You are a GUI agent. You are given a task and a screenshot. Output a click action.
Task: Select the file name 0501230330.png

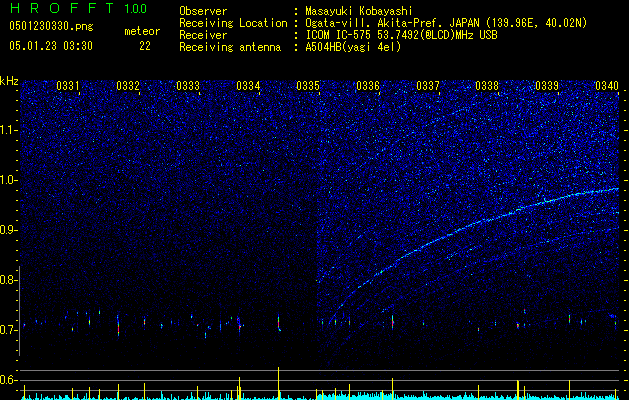[x=51, y=26]
